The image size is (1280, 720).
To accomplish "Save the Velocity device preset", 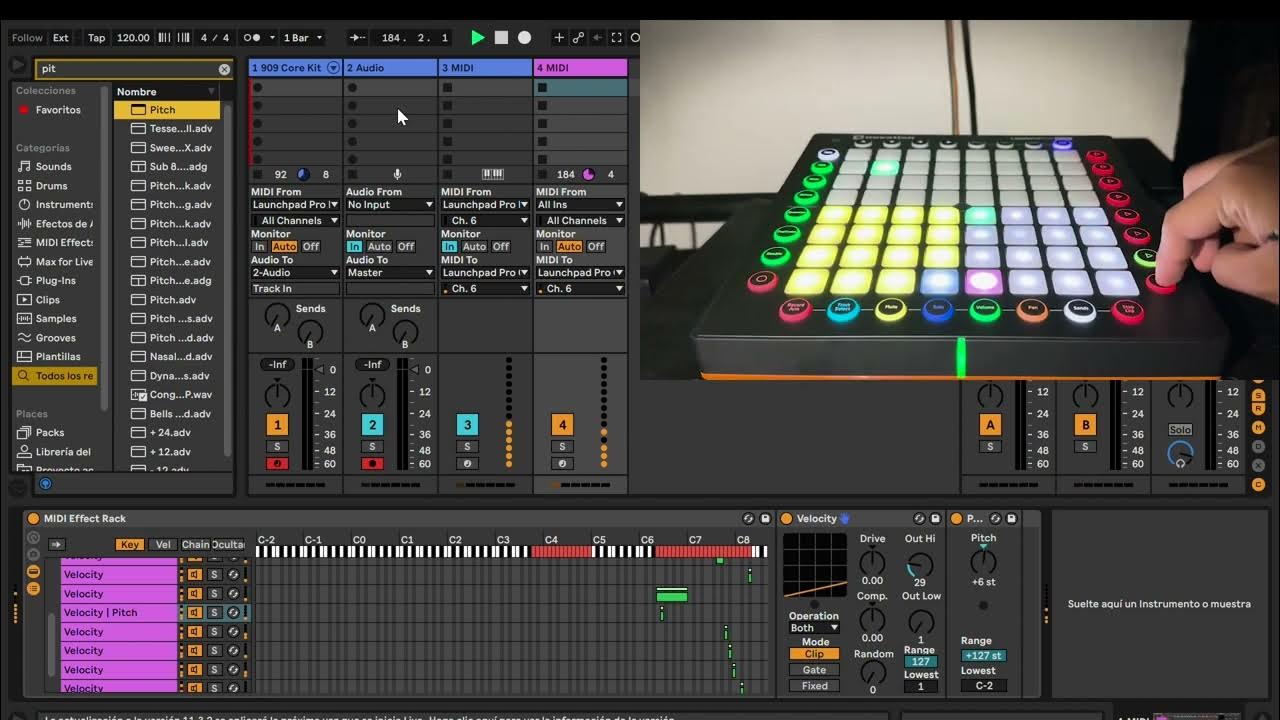I will pyautogui.click(x=936, y=519).
